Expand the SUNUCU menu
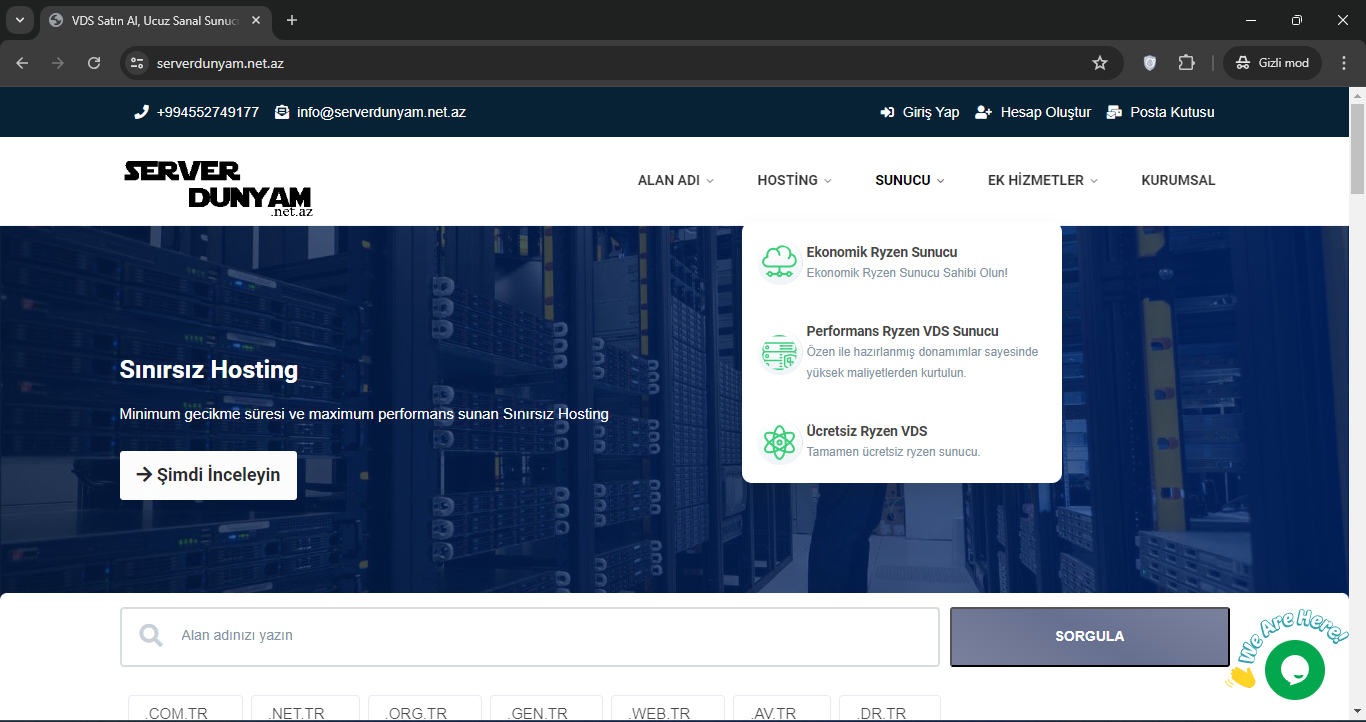 [910, 181]
